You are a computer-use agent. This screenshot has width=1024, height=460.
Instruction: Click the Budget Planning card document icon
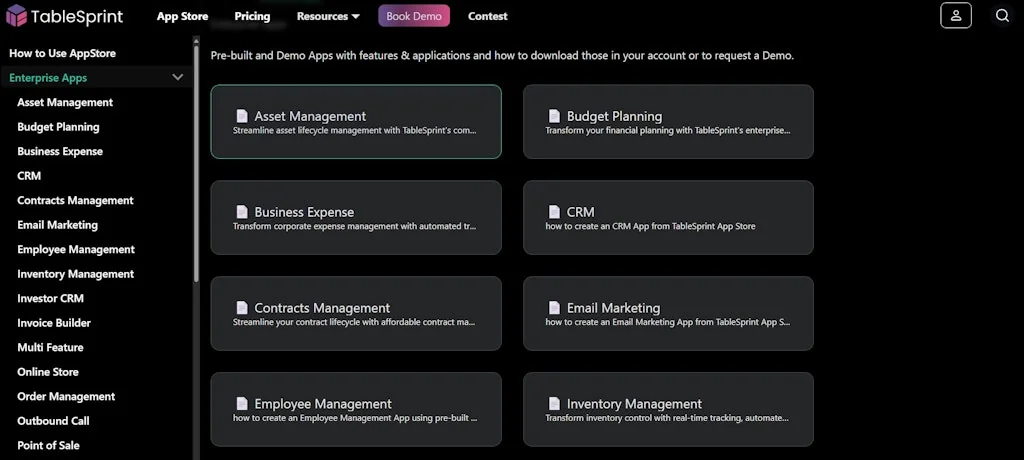coord(553,116)
